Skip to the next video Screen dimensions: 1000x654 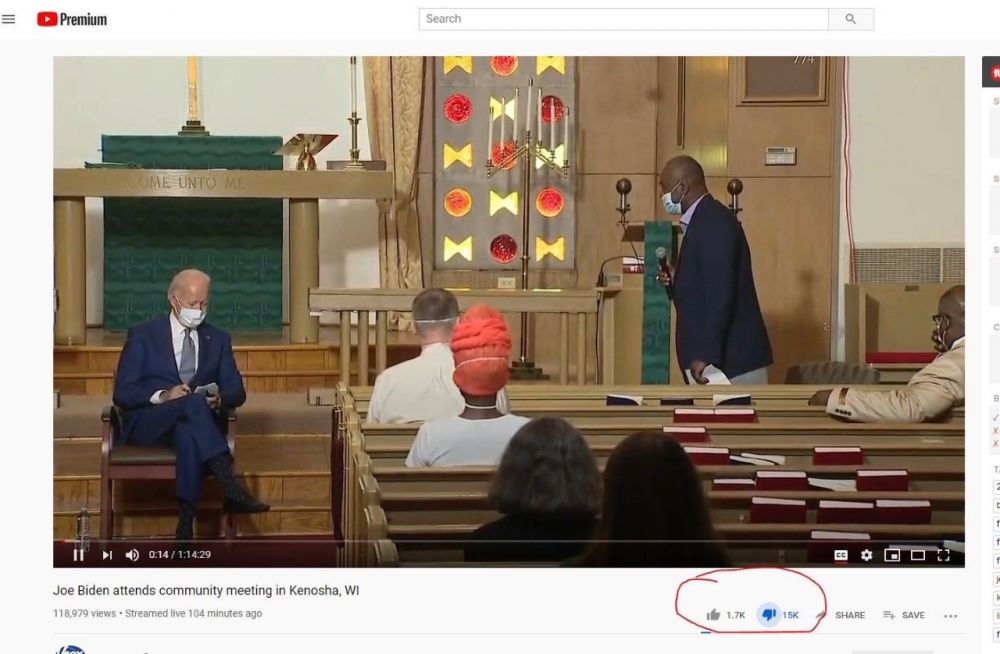tap(107, 555)
